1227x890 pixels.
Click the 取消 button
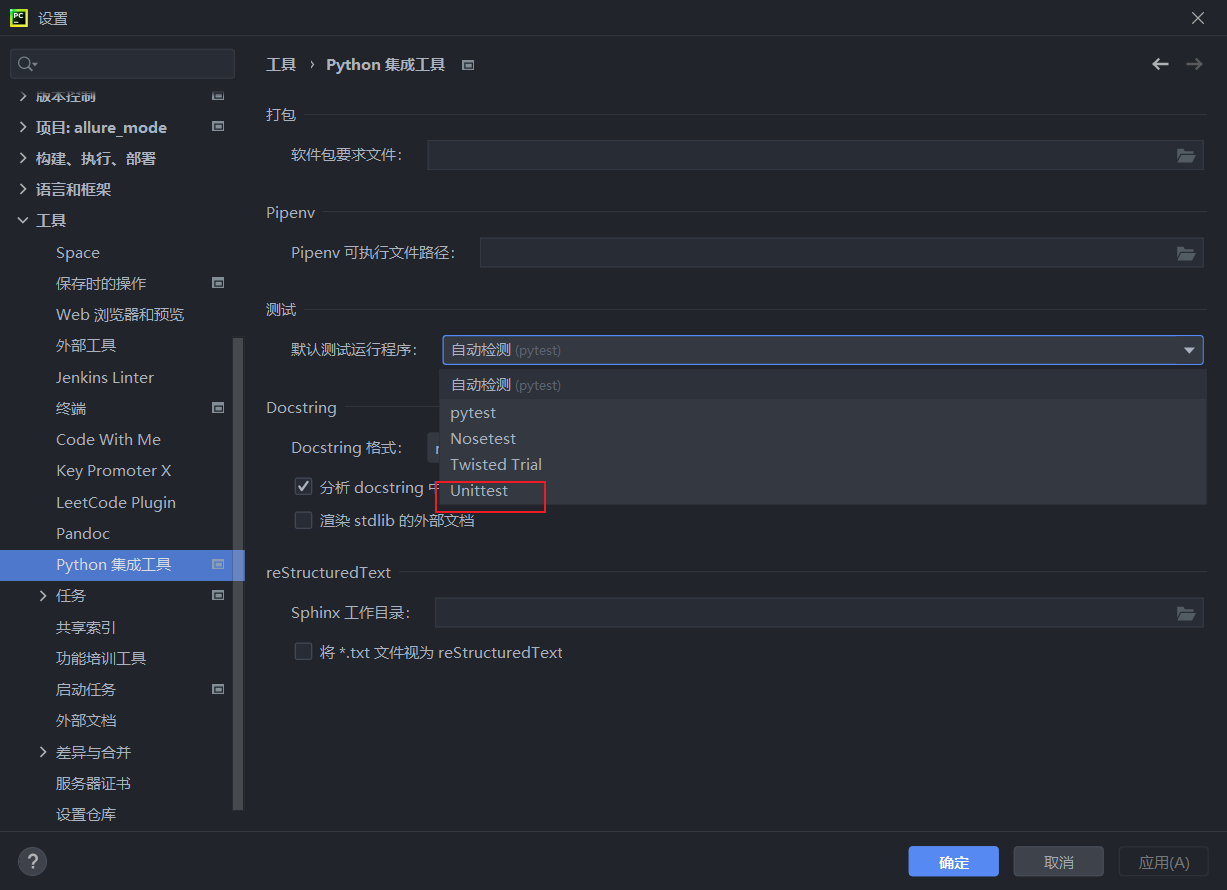click(x=1059, y=862)
